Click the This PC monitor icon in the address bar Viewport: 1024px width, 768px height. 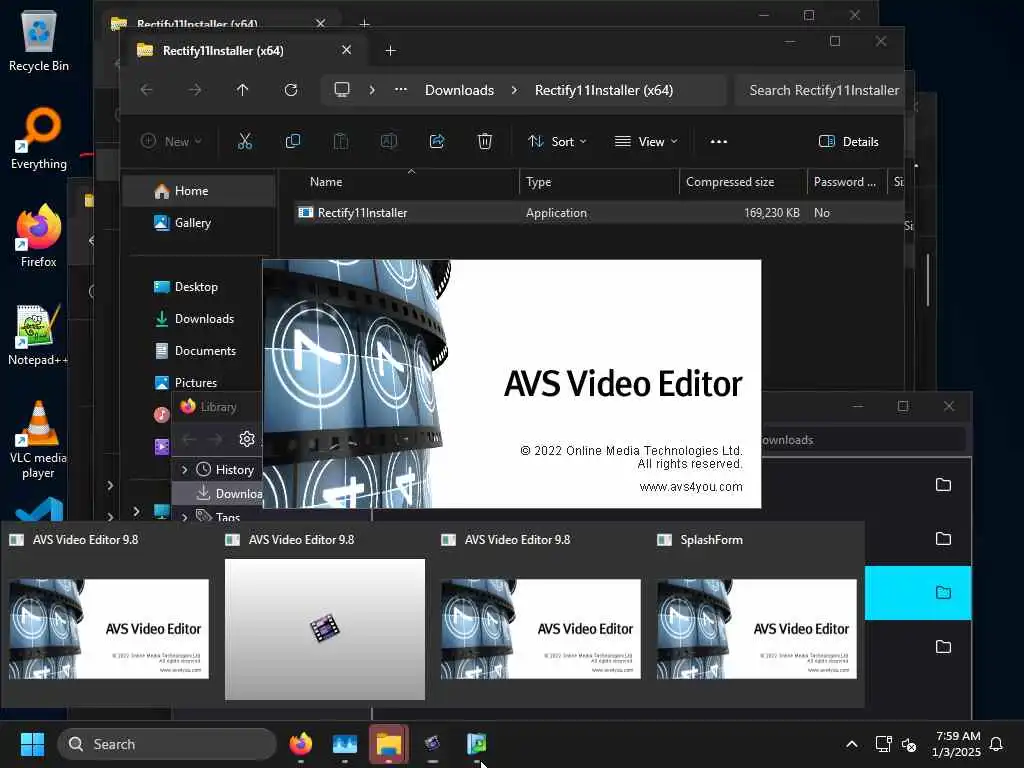(x=342, y=89)
